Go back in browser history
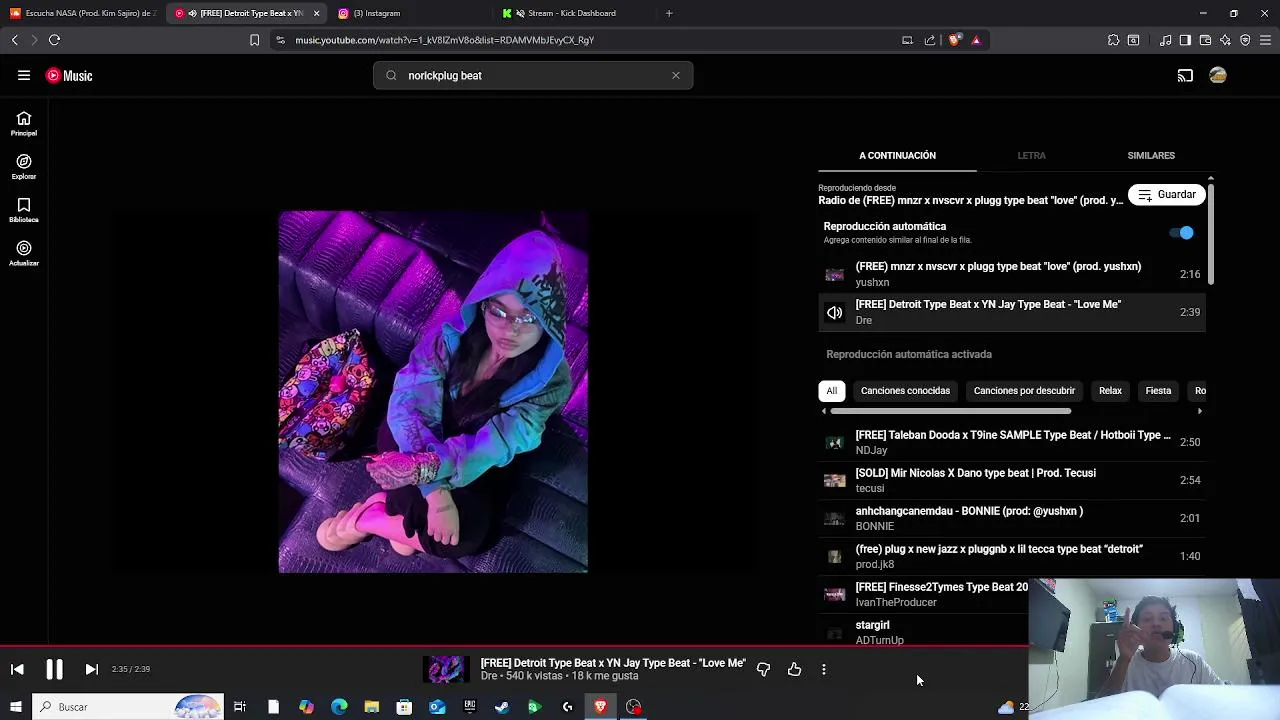The height and width of the screenshot is (720, 1280). click(14, 40)
